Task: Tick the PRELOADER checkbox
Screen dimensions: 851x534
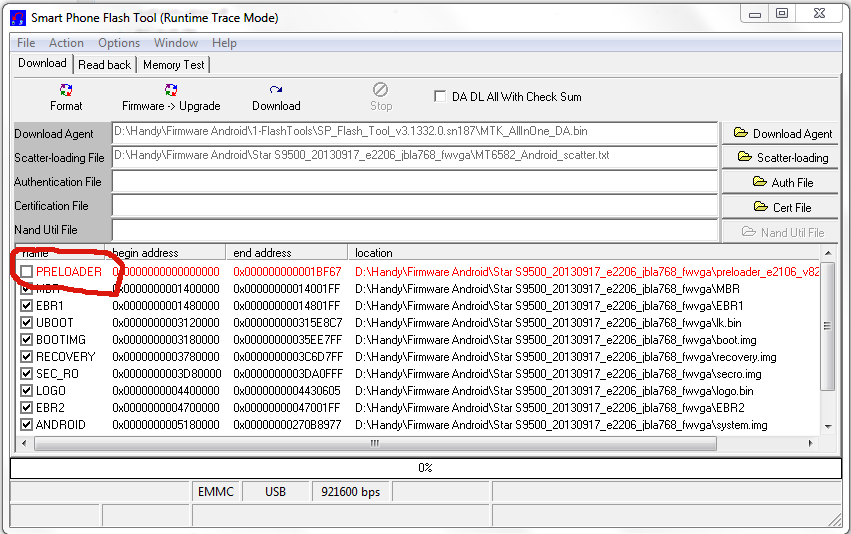Action: (27, 271)
